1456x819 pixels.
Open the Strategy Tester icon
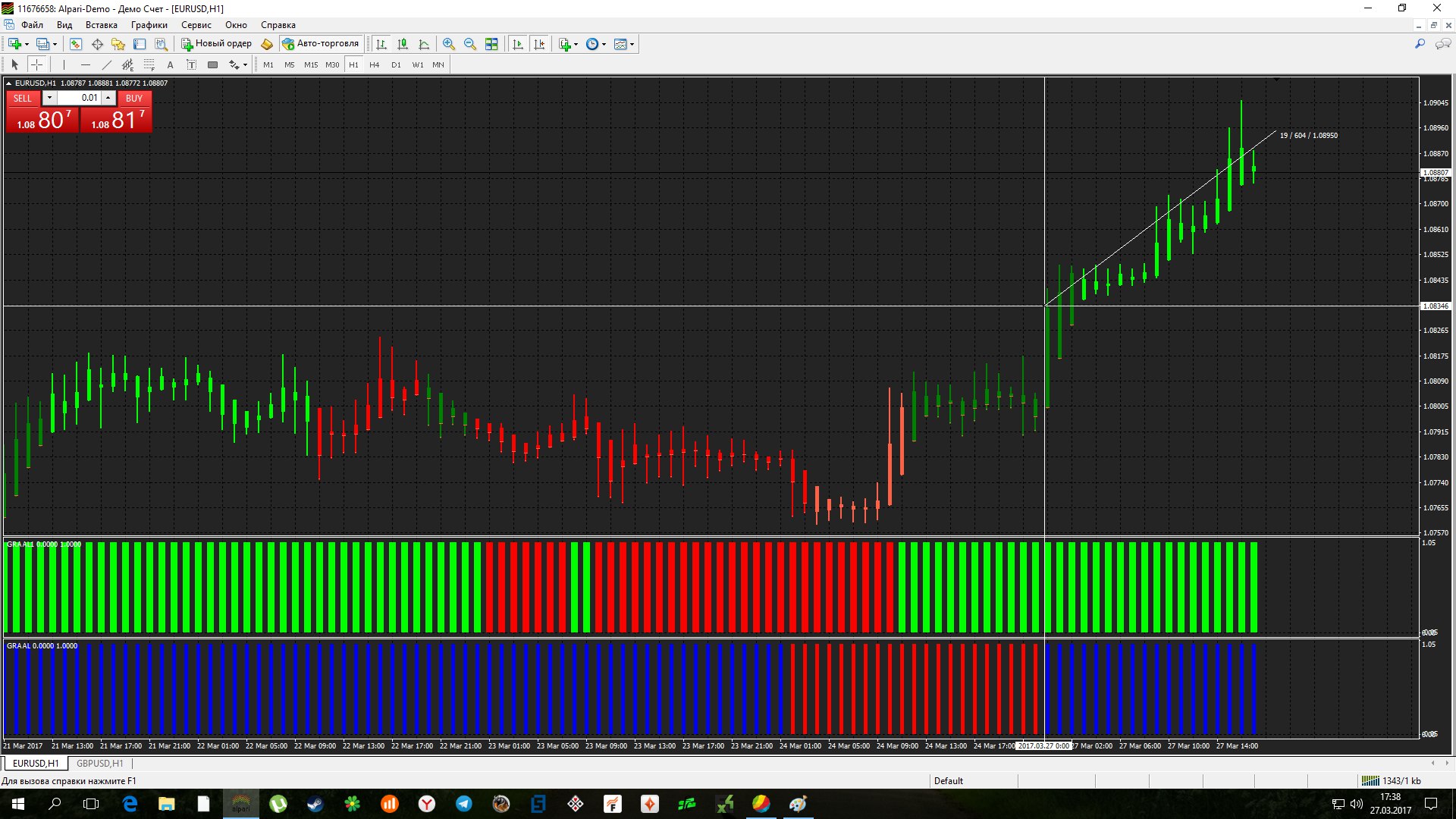161,44
